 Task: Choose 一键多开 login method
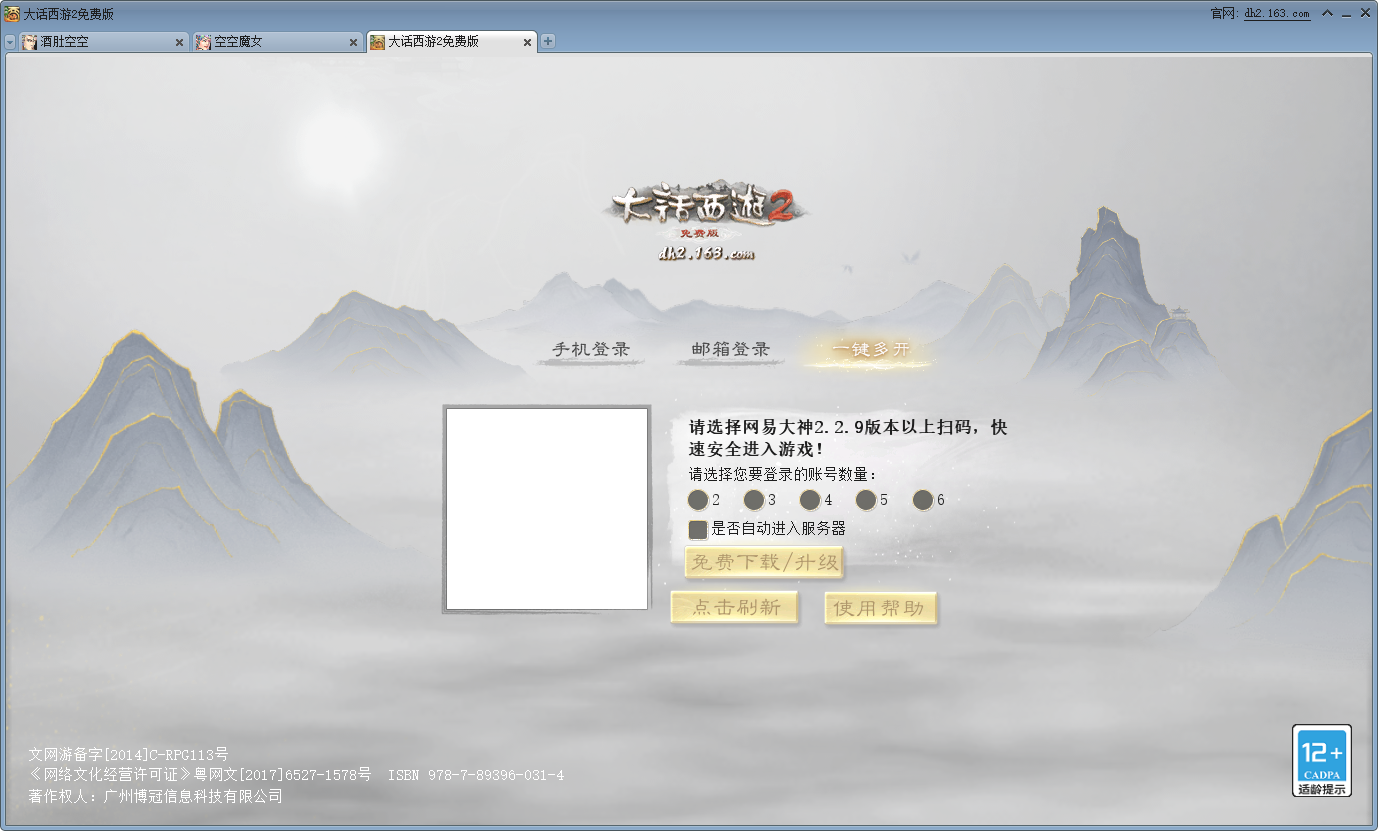pyautogui.click(x=871, y=350)
